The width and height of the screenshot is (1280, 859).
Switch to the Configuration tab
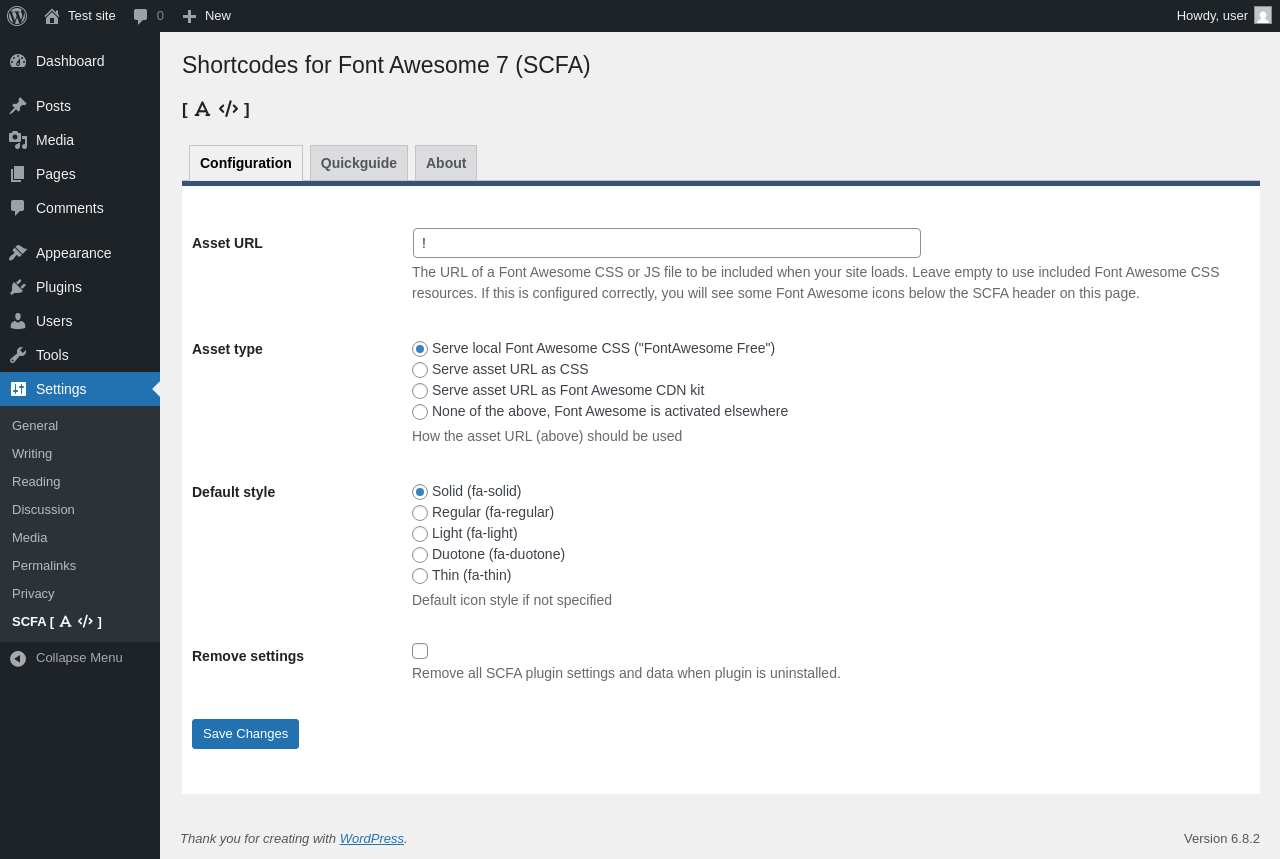[246, 163]
